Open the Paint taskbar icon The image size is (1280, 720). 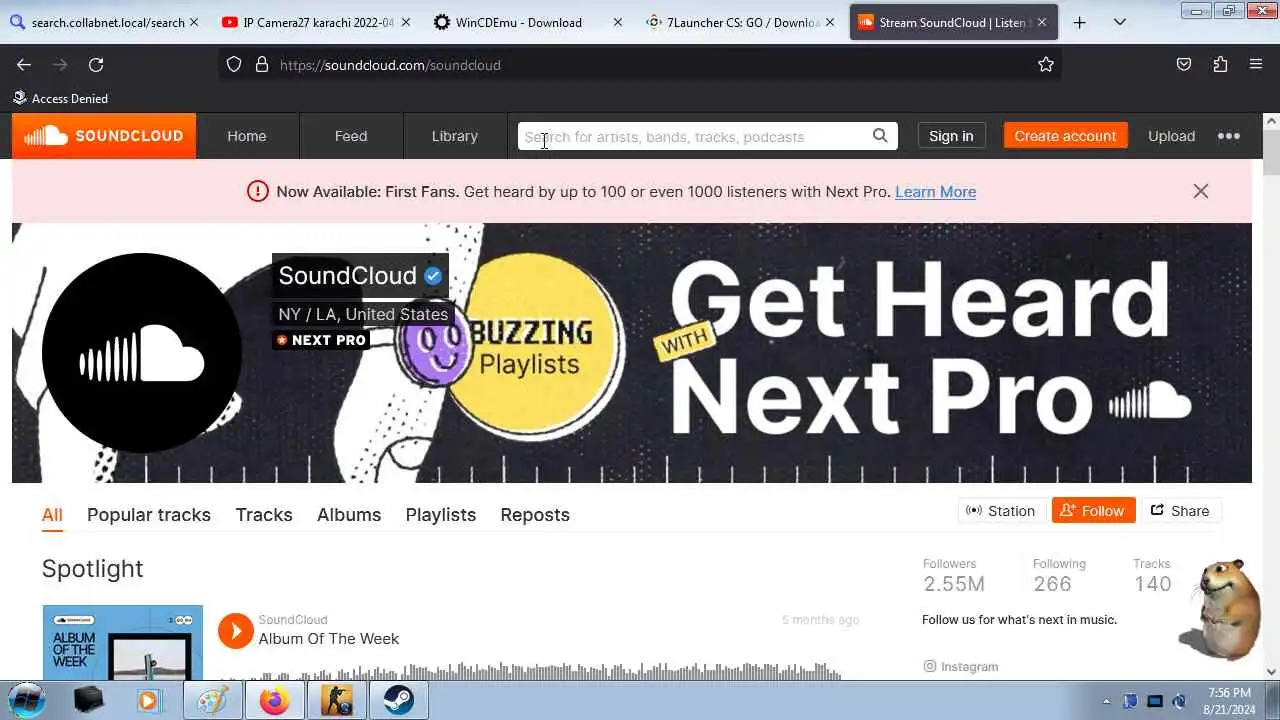tap(212, 700)
